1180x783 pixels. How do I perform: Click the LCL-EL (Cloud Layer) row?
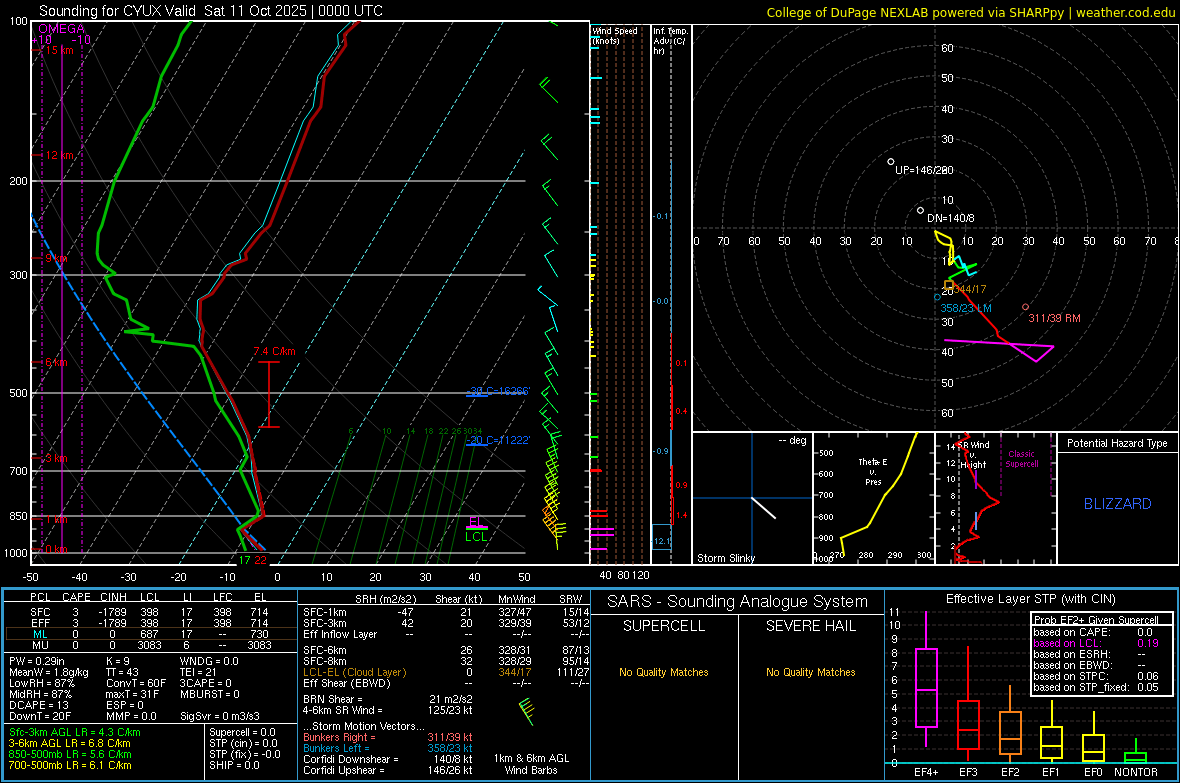click(x=446, y=672)
